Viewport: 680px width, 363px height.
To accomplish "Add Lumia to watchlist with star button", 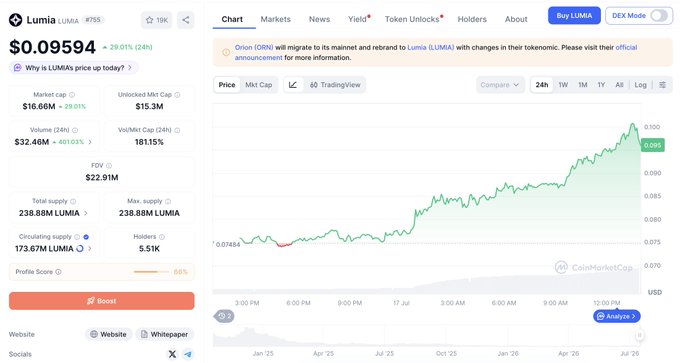I will pos(157,20).
